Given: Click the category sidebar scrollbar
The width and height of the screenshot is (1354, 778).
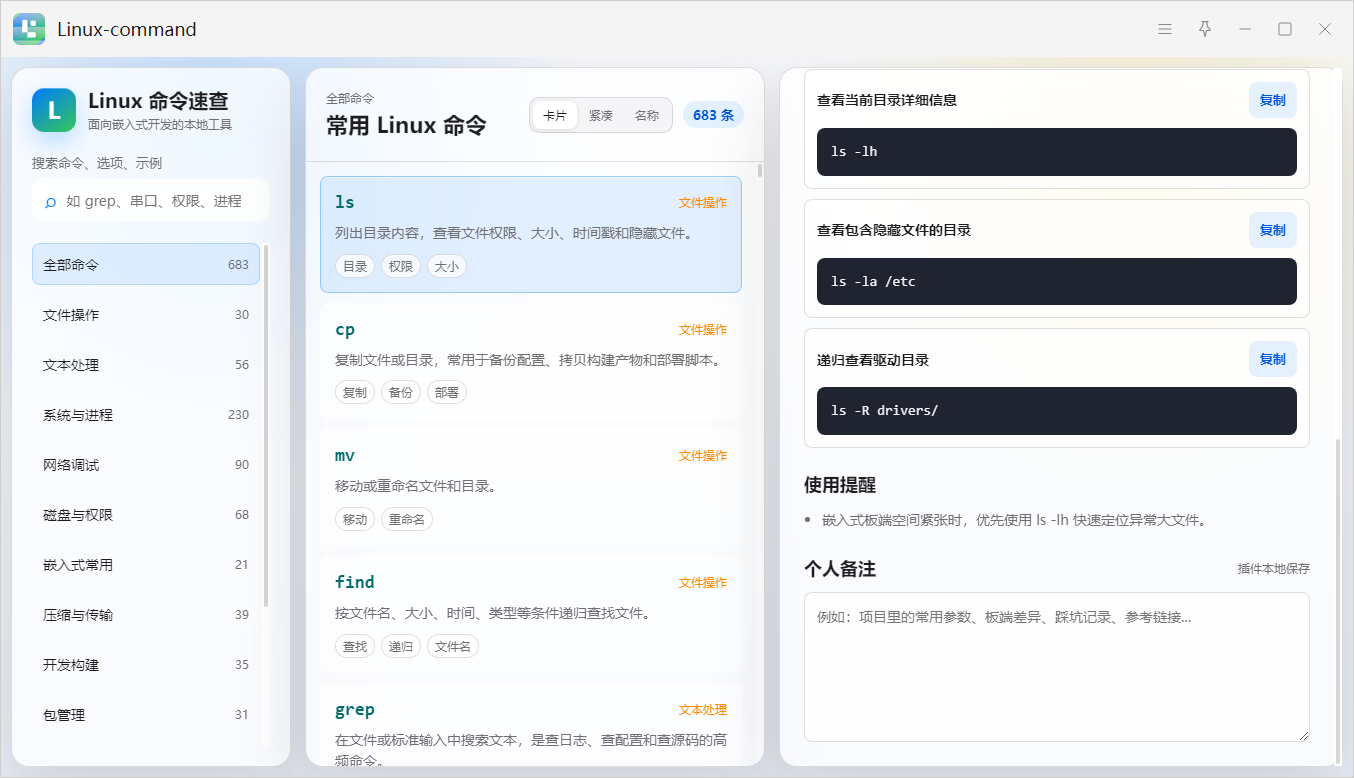Looking at the screenshot, I should point(266,425).
